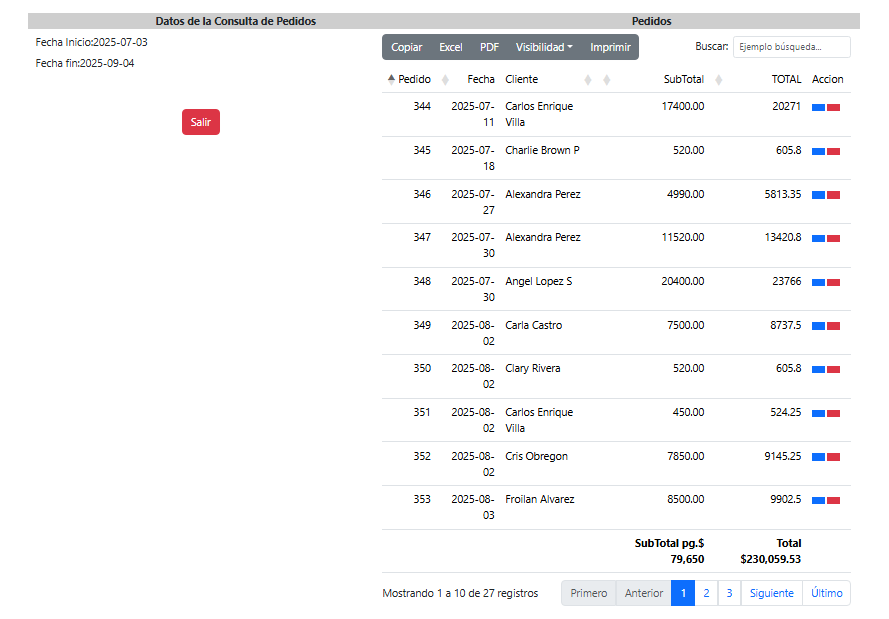Sort orders by Pedido column arrow

click(392, 79)
